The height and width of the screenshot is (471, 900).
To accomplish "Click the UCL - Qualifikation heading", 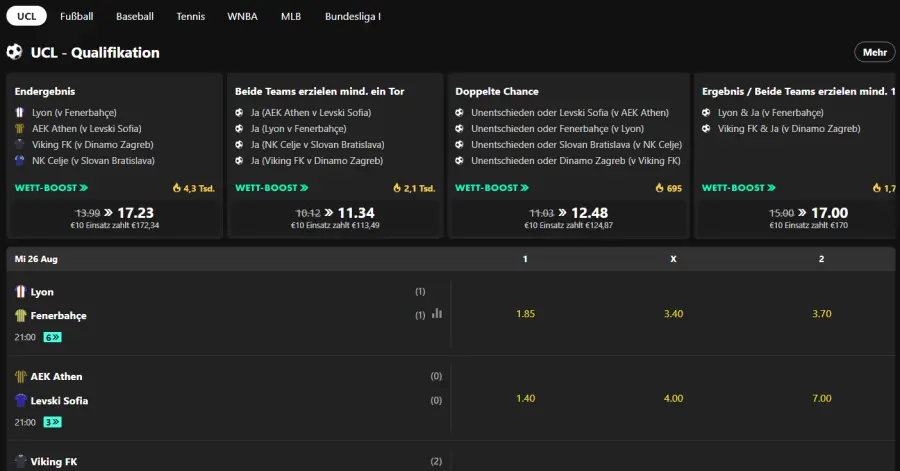I will 95,52.
